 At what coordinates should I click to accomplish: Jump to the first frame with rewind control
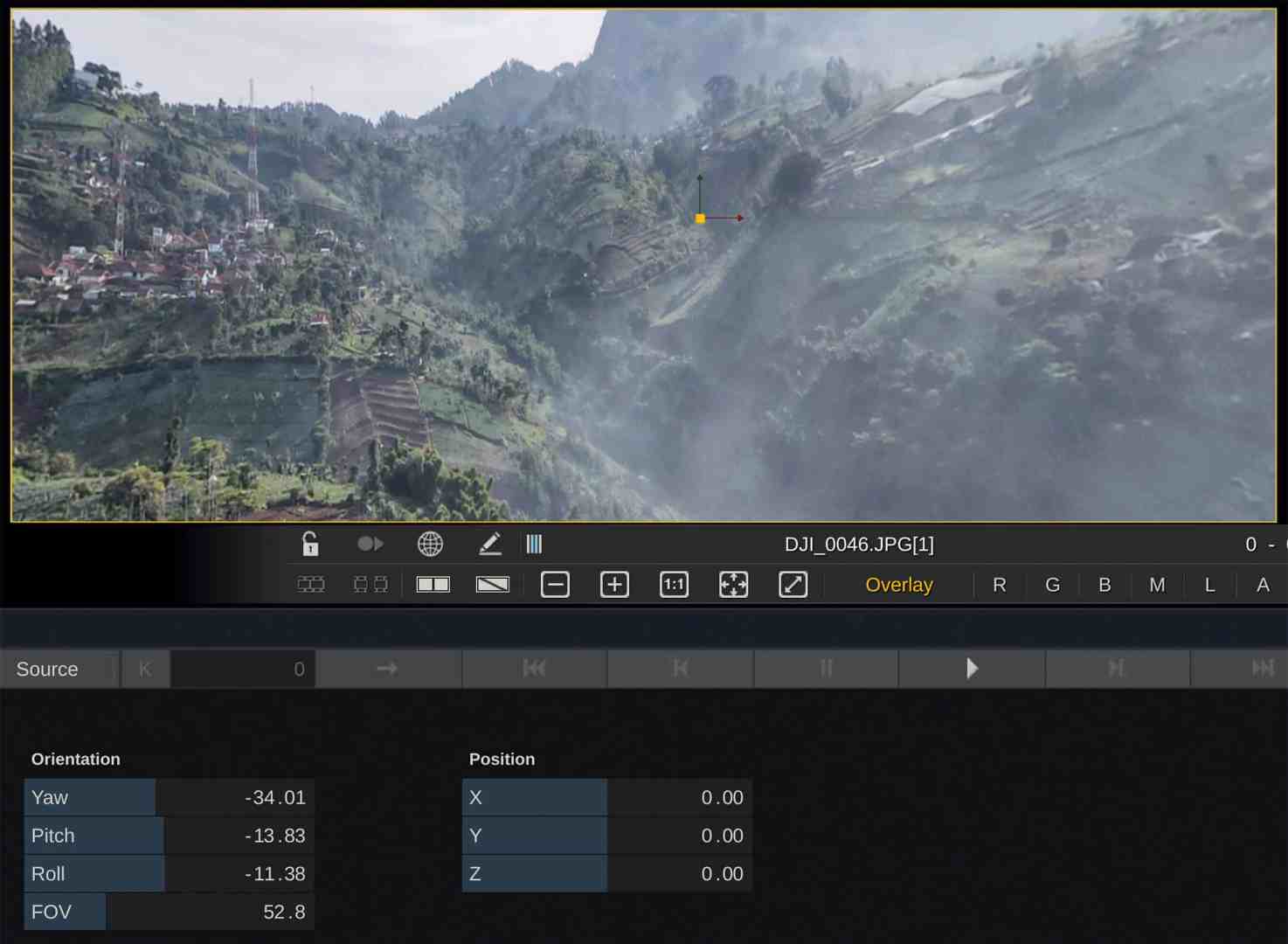coord(534,669)
